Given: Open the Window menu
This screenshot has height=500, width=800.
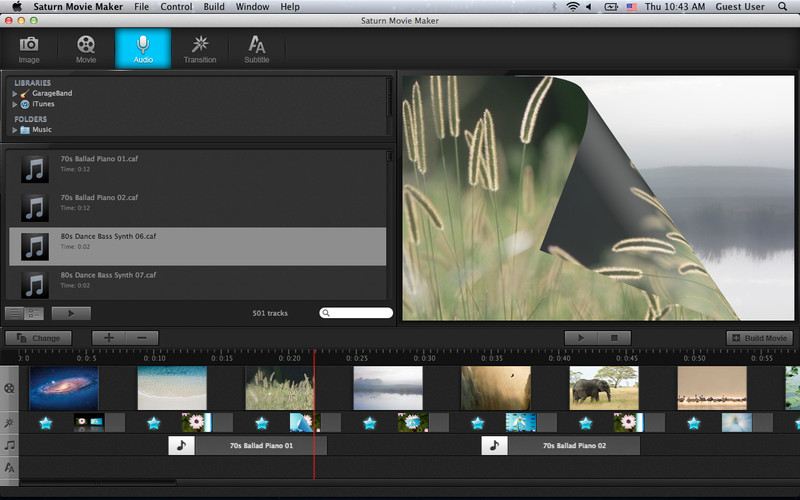Looking at the screenshot, I should coord(252,7).
